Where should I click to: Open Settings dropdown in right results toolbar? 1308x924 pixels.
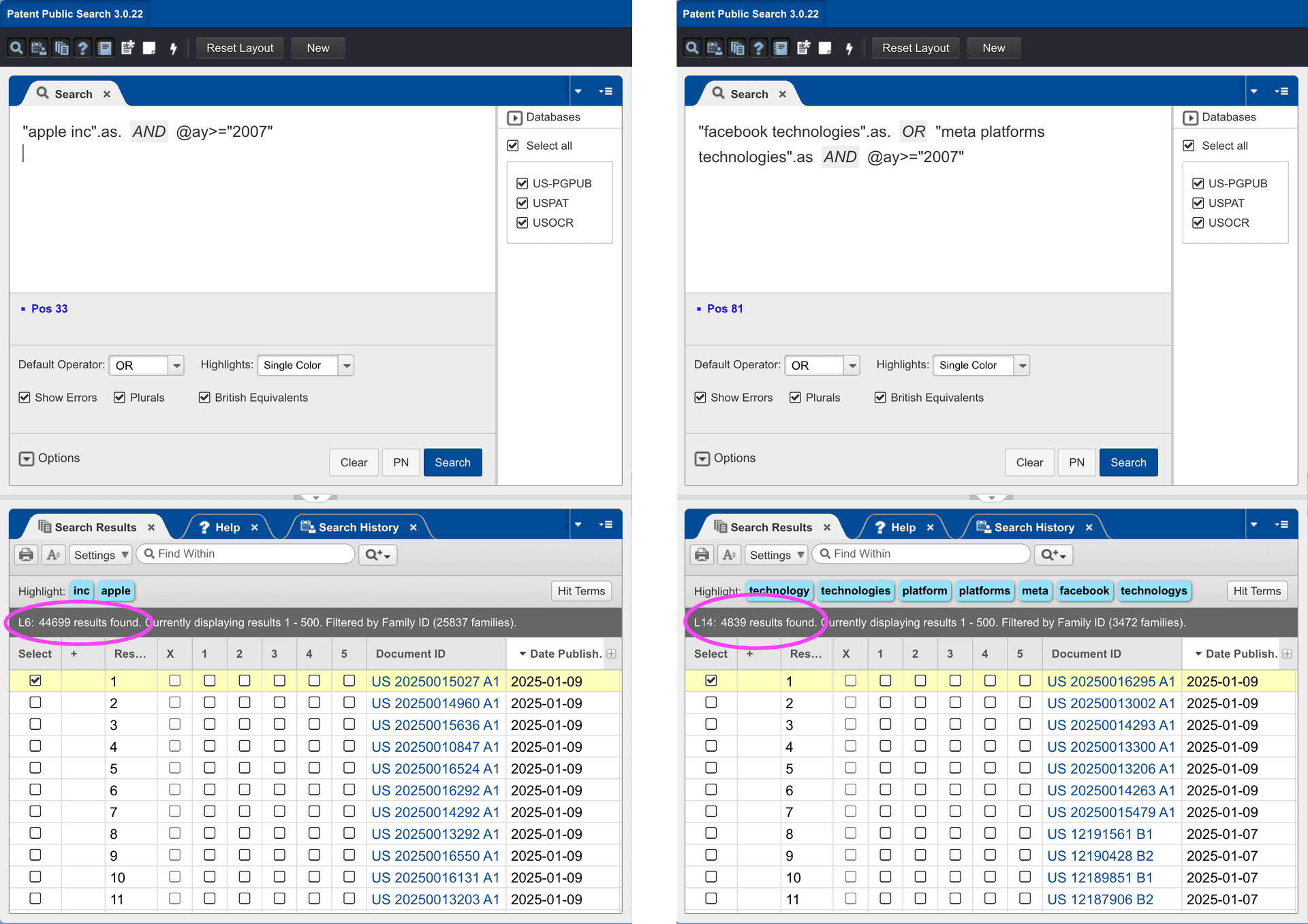point(776,555)
